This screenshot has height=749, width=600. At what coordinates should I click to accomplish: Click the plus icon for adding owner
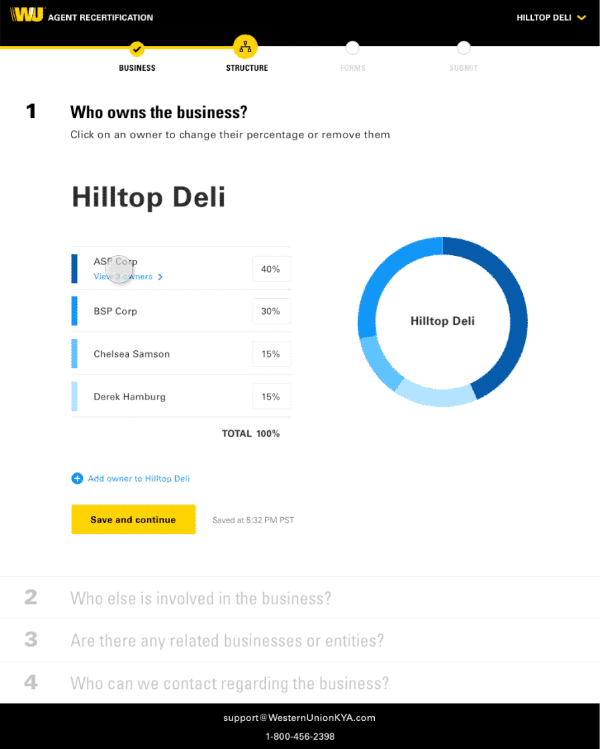(77, 478)
